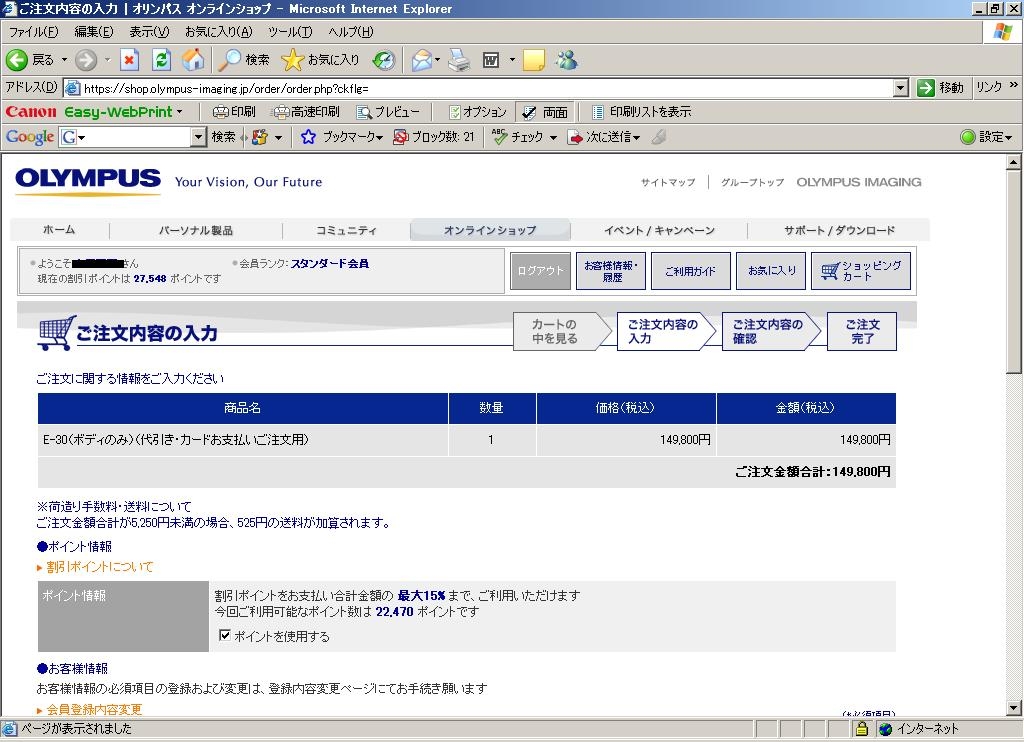
Task: Click Canon high-speed print (高速印刷)
Action: point(305,112)
